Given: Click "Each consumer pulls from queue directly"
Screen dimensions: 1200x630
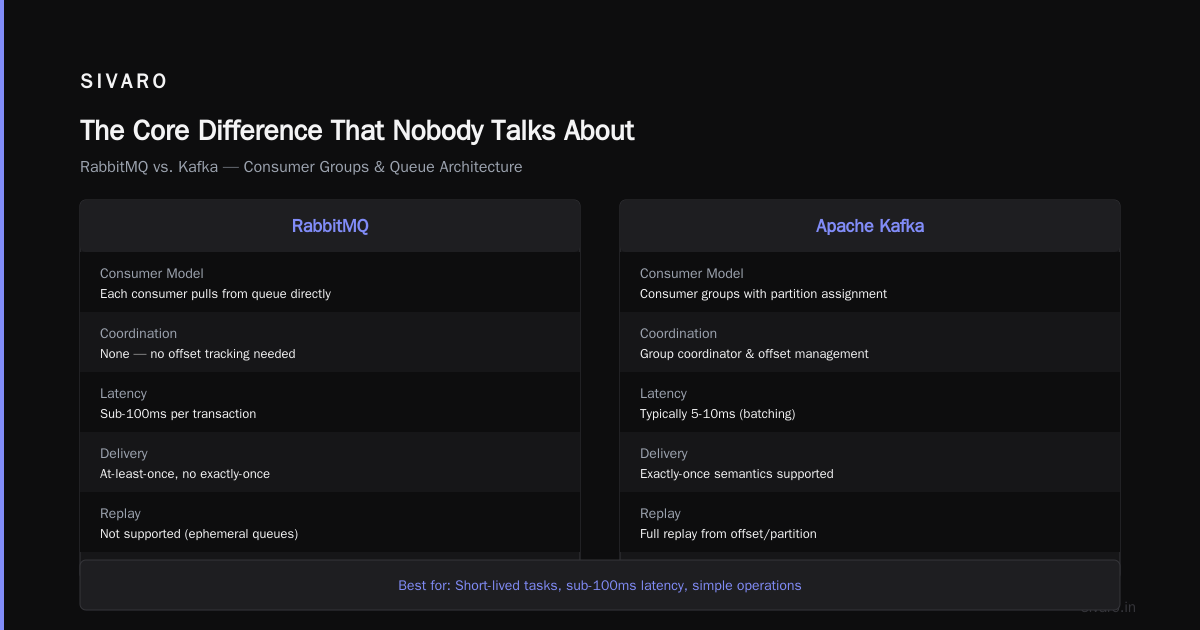Looking at the screenshot, I should click(x=215, y=294).
